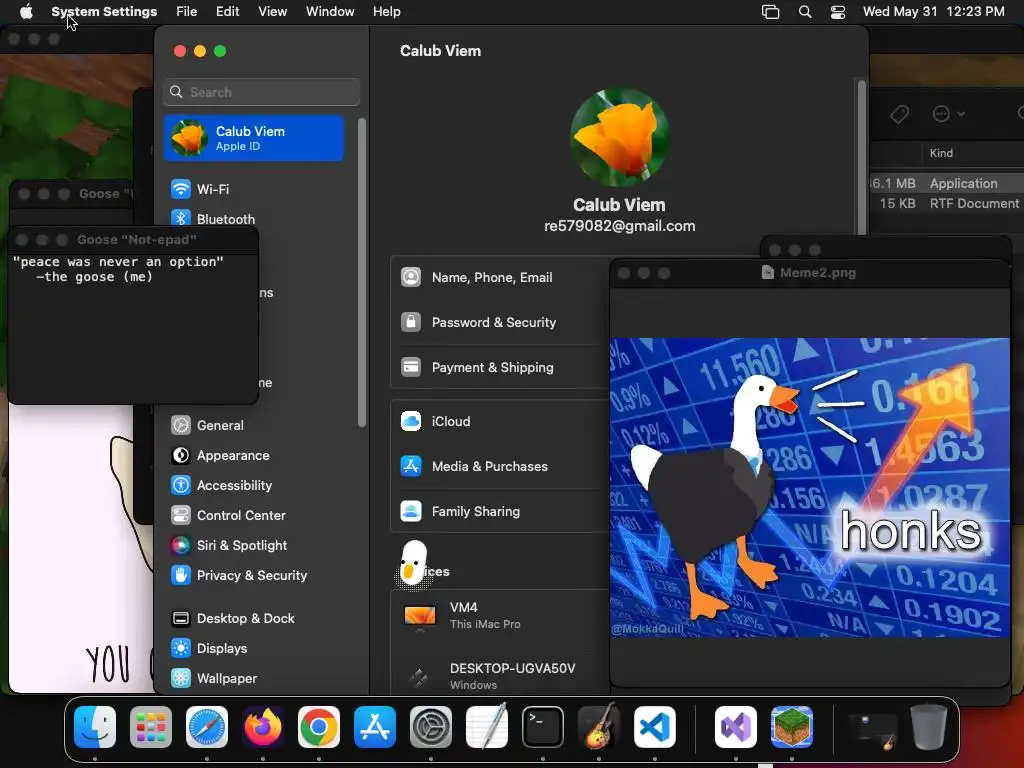Image resolution: width=1024 pixels, height=768 pixels.
Task: Click the Apple ID pane scrollbar
Action: click(861, 157)
